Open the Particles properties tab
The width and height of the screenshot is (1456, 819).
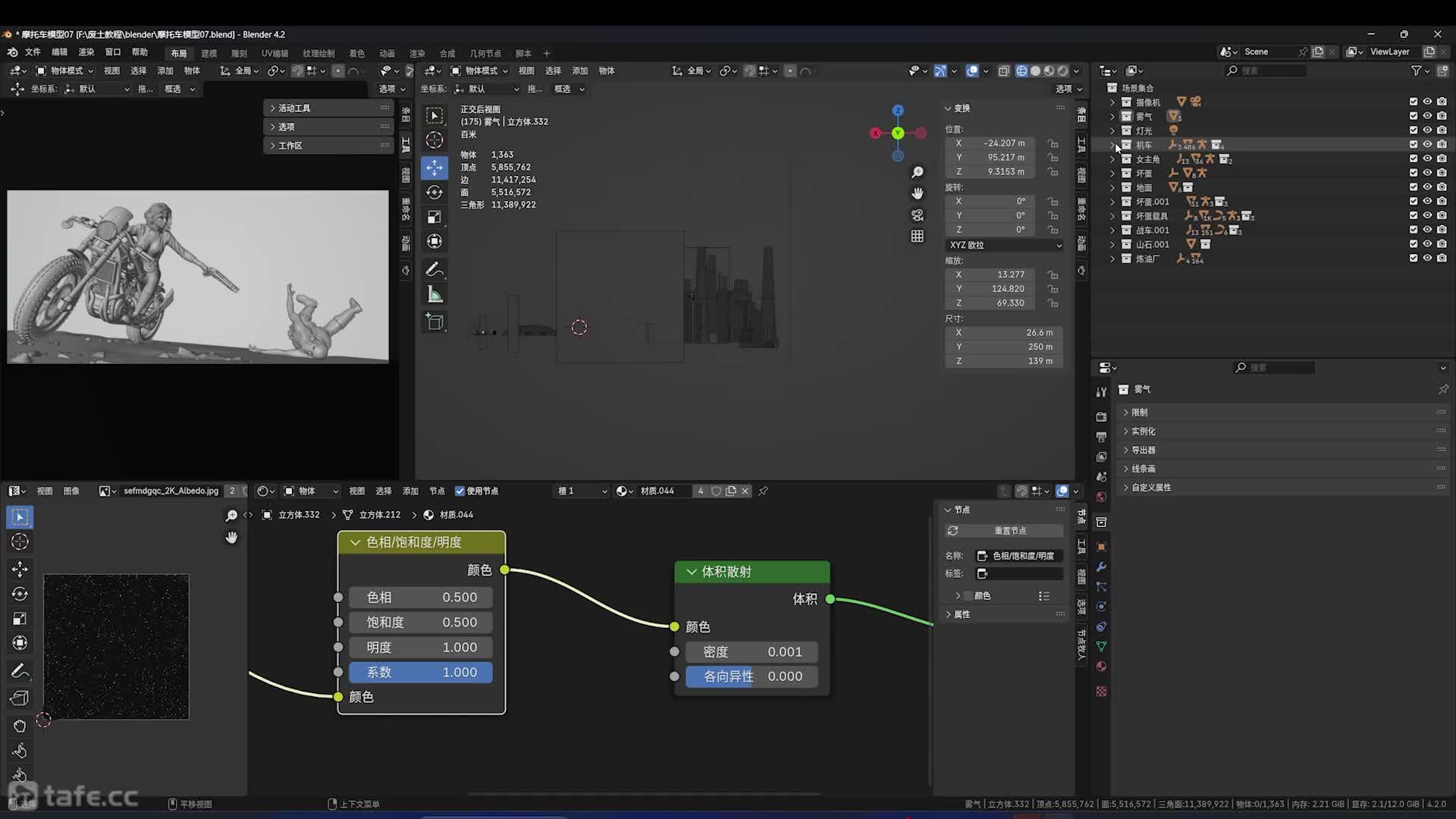point(1101,587)
